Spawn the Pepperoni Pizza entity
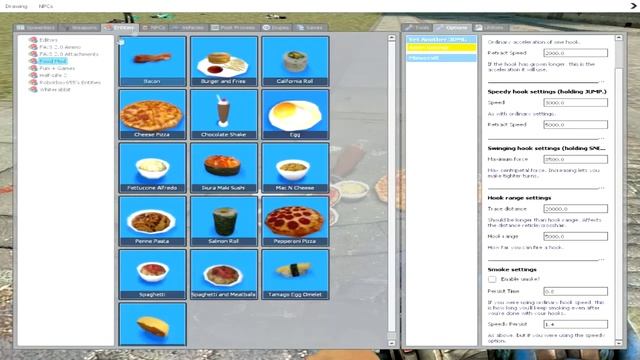 click(295, 221)
